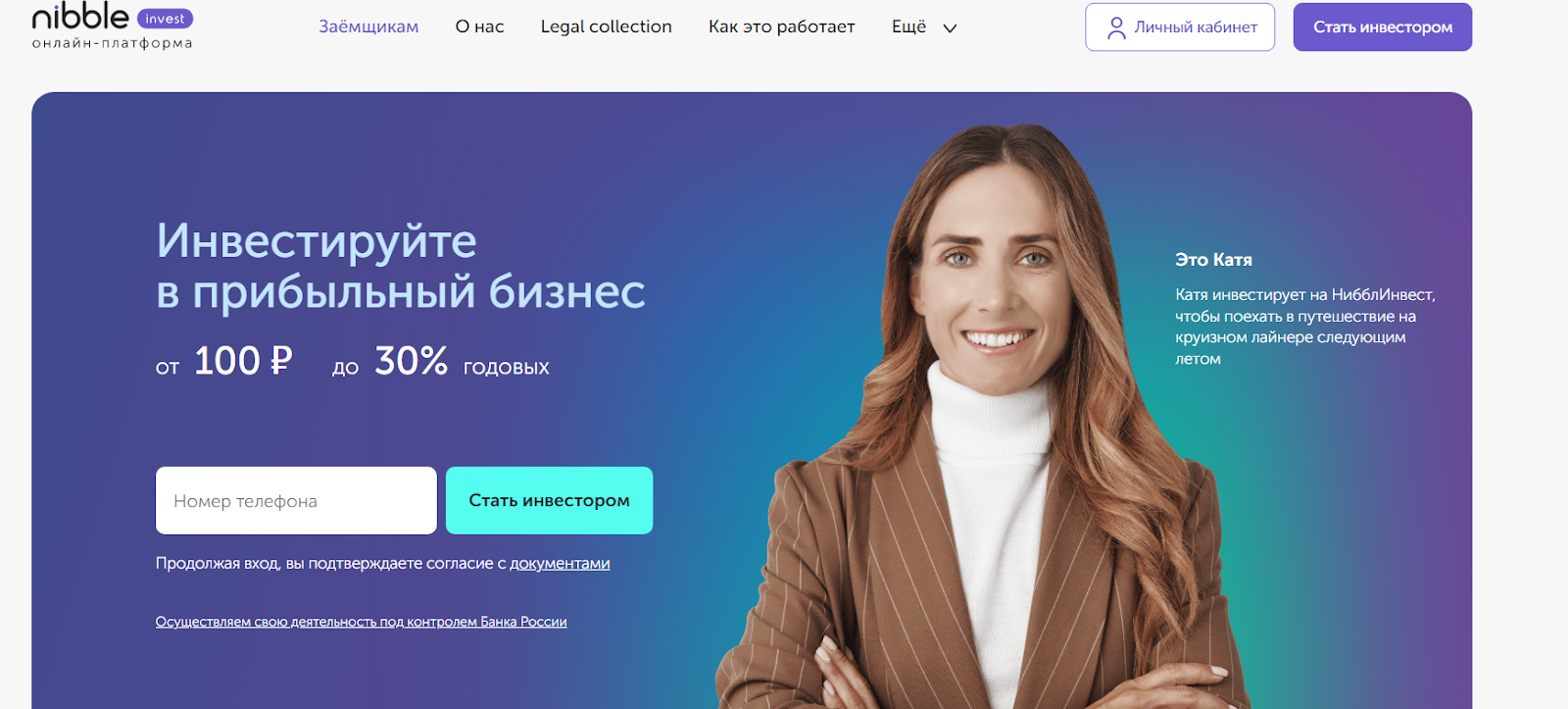Click the Инвестируйте в прибыльный бизнес headline
This screenshot has height=709, width=1568.
[x=400, y=266]
